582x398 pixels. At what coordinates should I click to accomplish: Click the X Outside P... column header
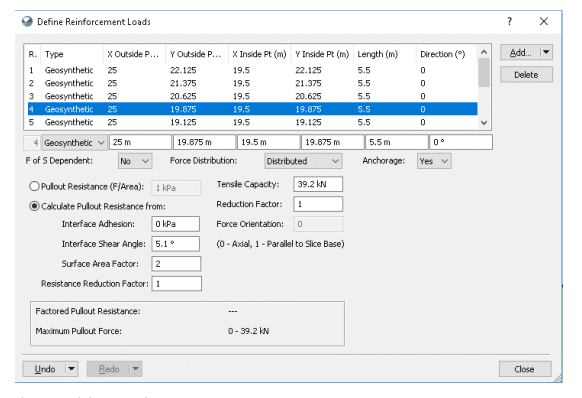pyautogui.click(x=134, y=54)
